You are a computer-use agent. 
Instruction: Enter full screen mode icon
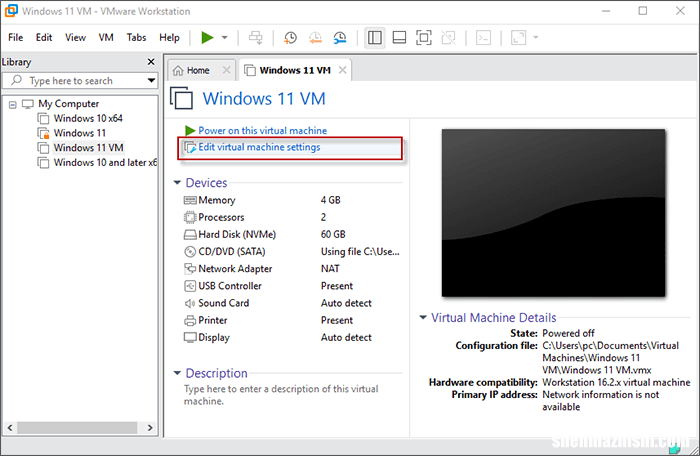click(x=424, y=38)
